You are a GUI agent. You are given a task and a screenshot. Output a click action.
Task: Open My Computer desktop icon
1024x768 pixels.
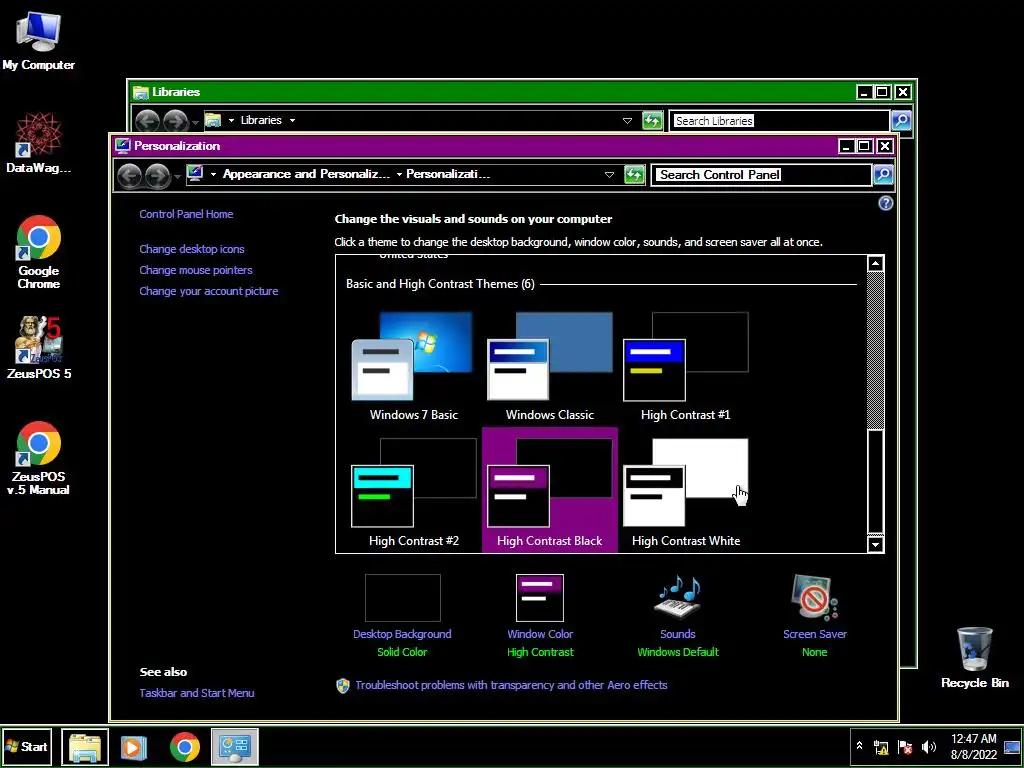[39, 40]
